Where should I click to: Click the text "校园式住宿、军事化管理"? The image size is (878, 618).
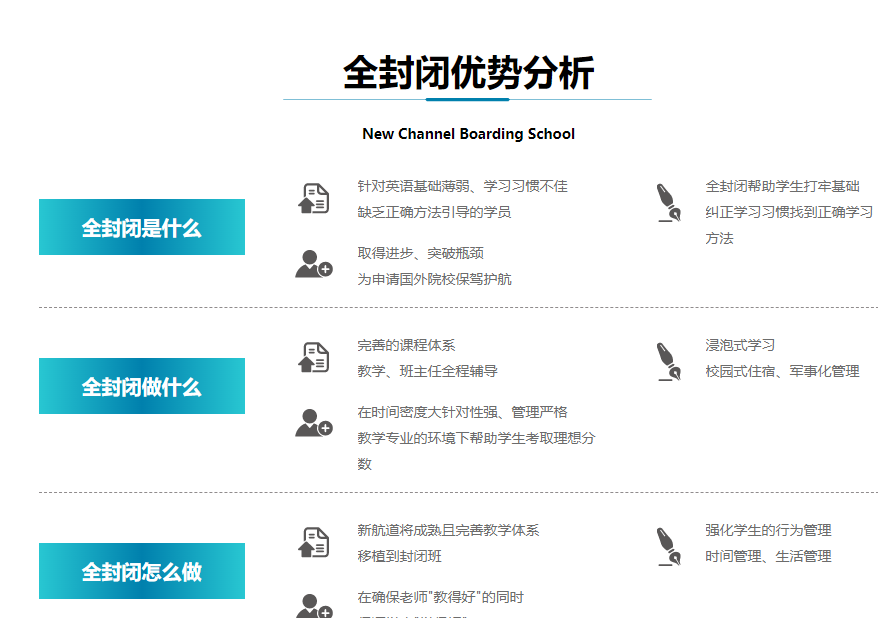click(x=782, y=371)
